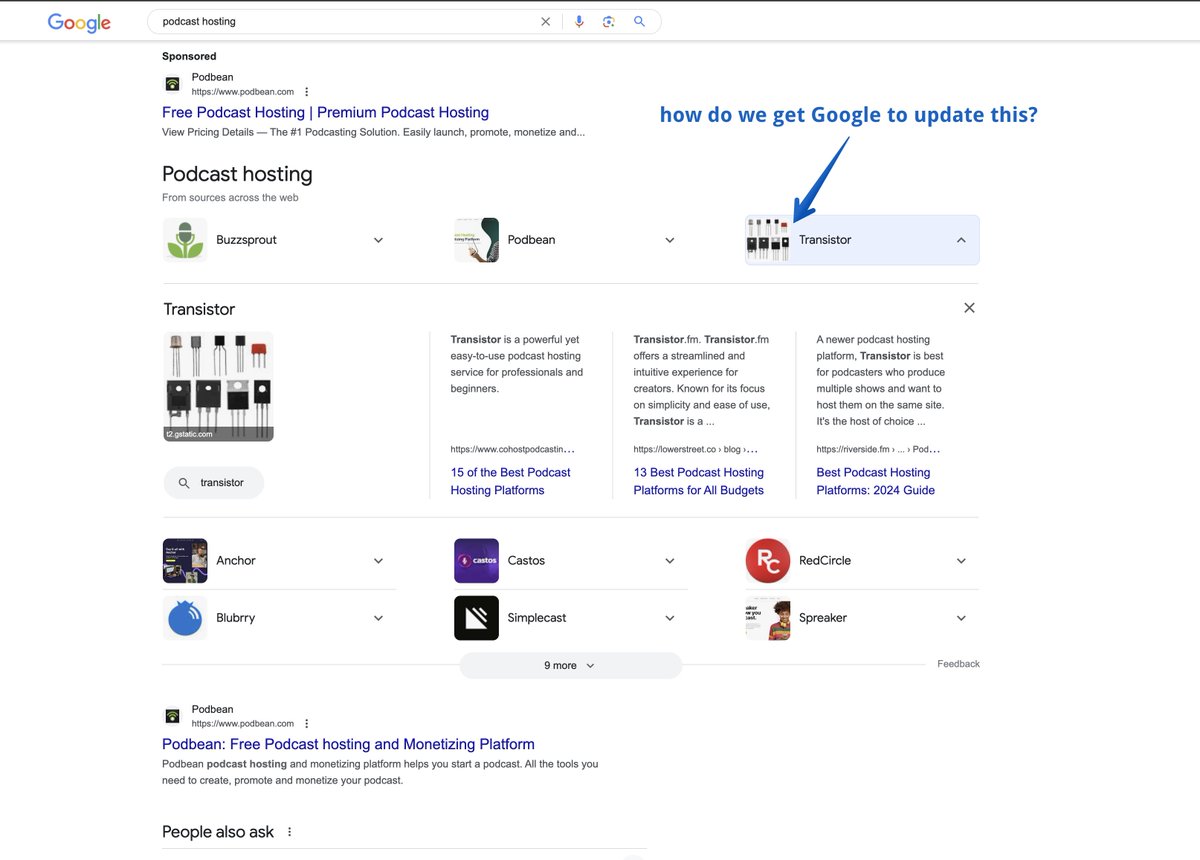Click the magnifying glass search button
This screenshot has height=860, width=1200.
click(640, 22)
